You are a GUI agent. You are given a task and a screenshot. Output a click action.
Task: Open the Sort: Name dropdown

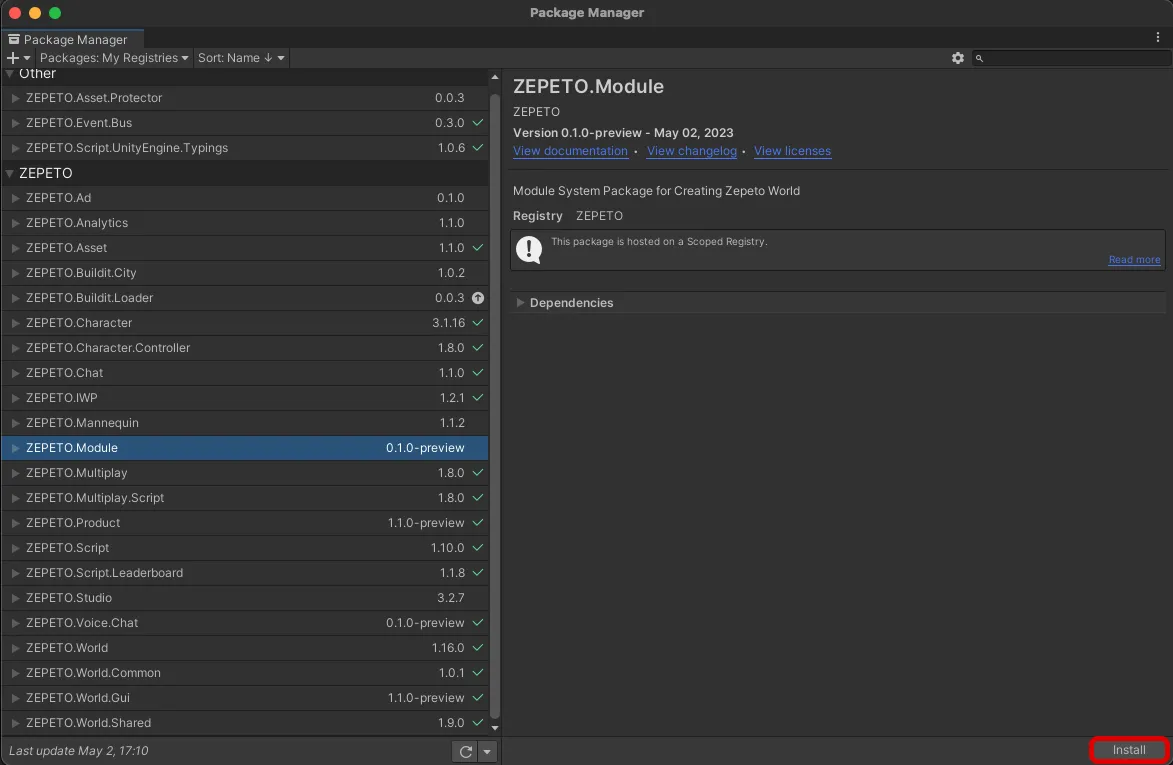tap(241, 58)
